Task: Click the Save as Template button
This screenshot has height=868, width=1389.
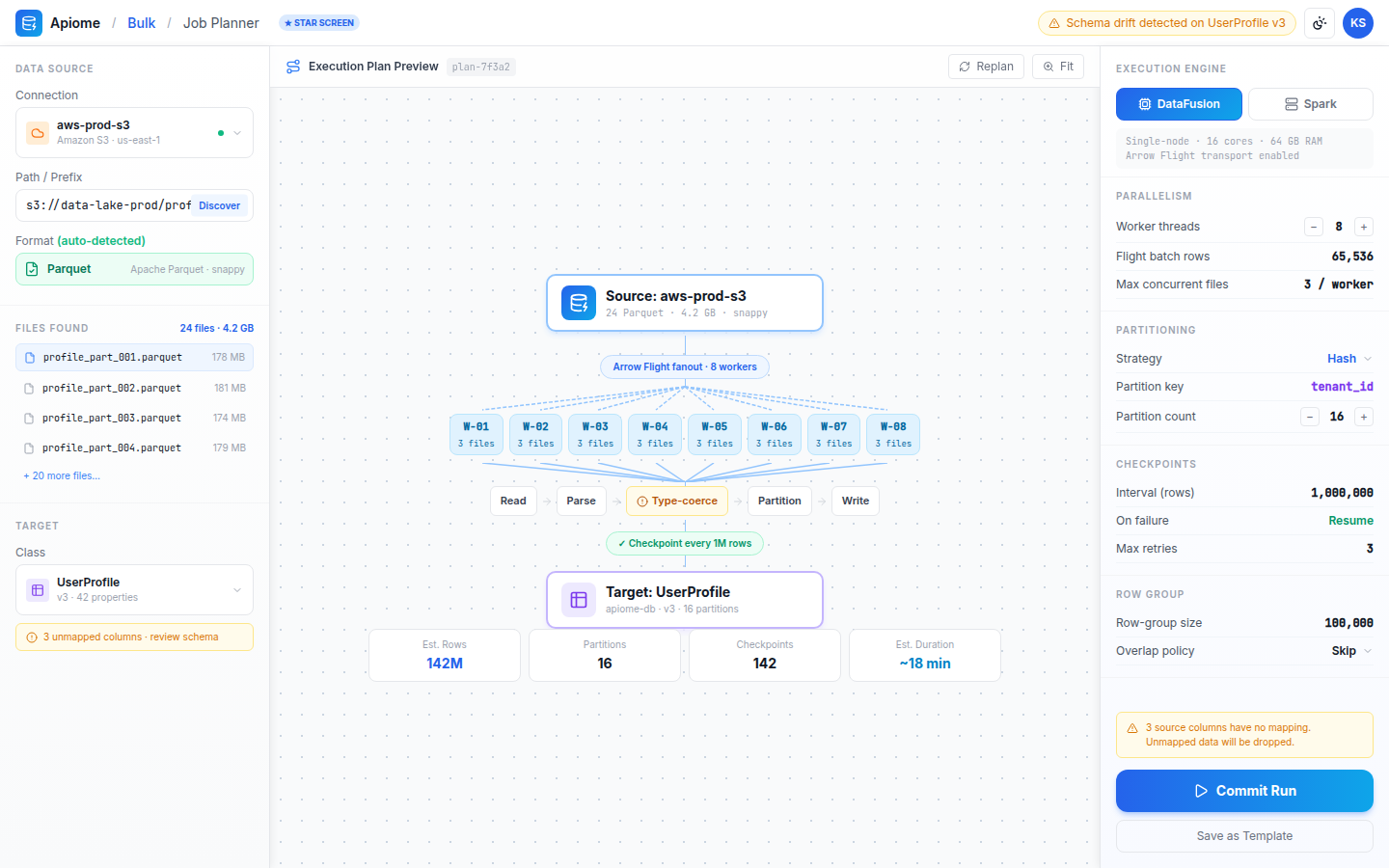Action: 1244,836
